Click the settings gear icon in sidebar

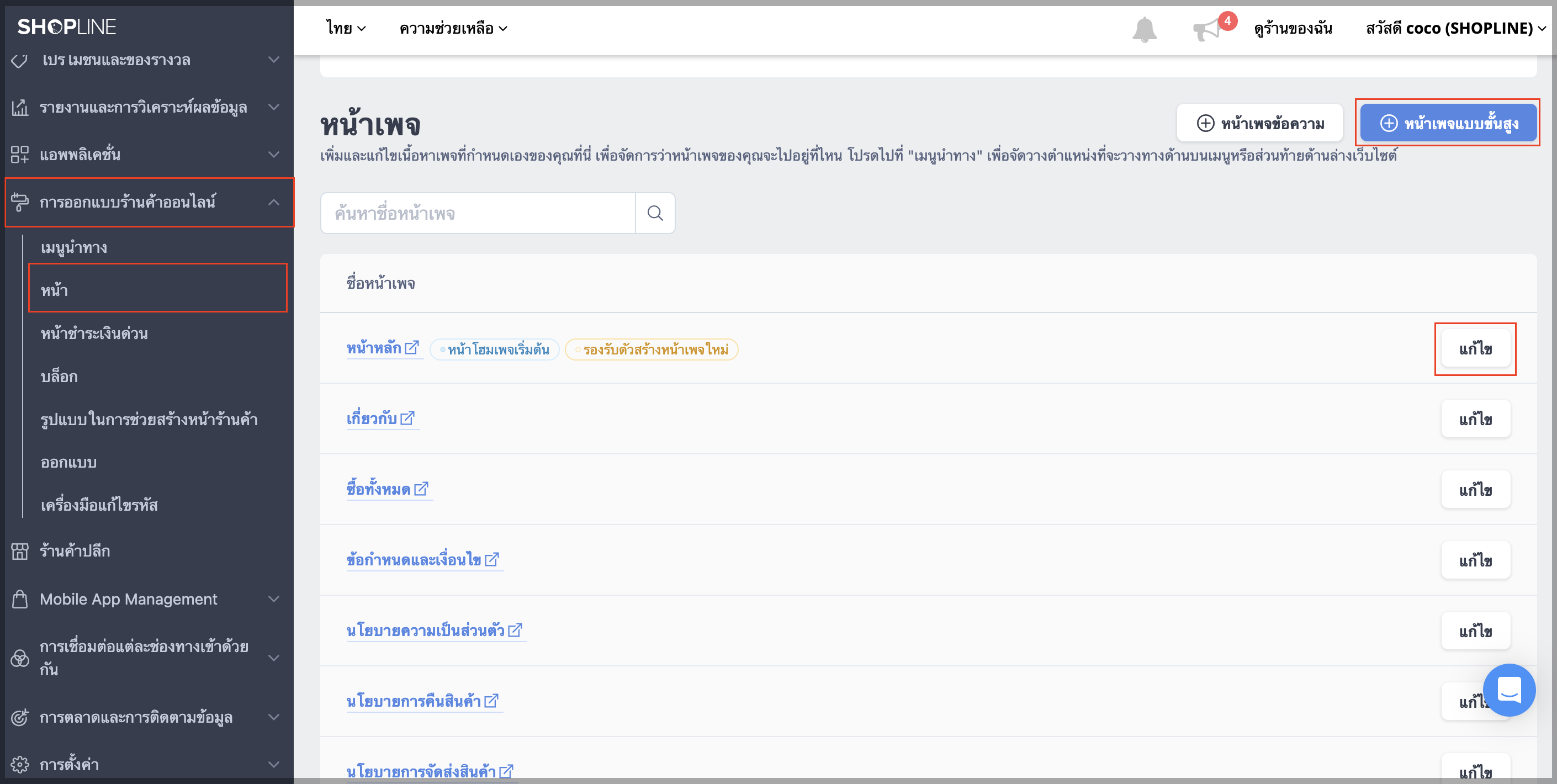[x=20, y=765]
